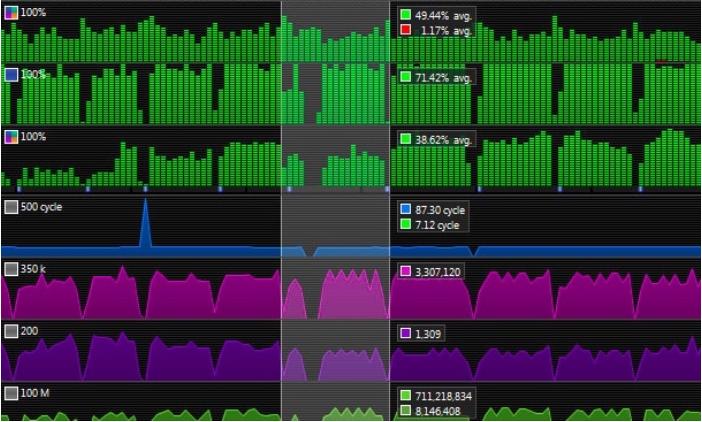Click the 500 cycle scale label
Image resolution: width=702 pixels, height=422 pixels.
coord(41,207)
